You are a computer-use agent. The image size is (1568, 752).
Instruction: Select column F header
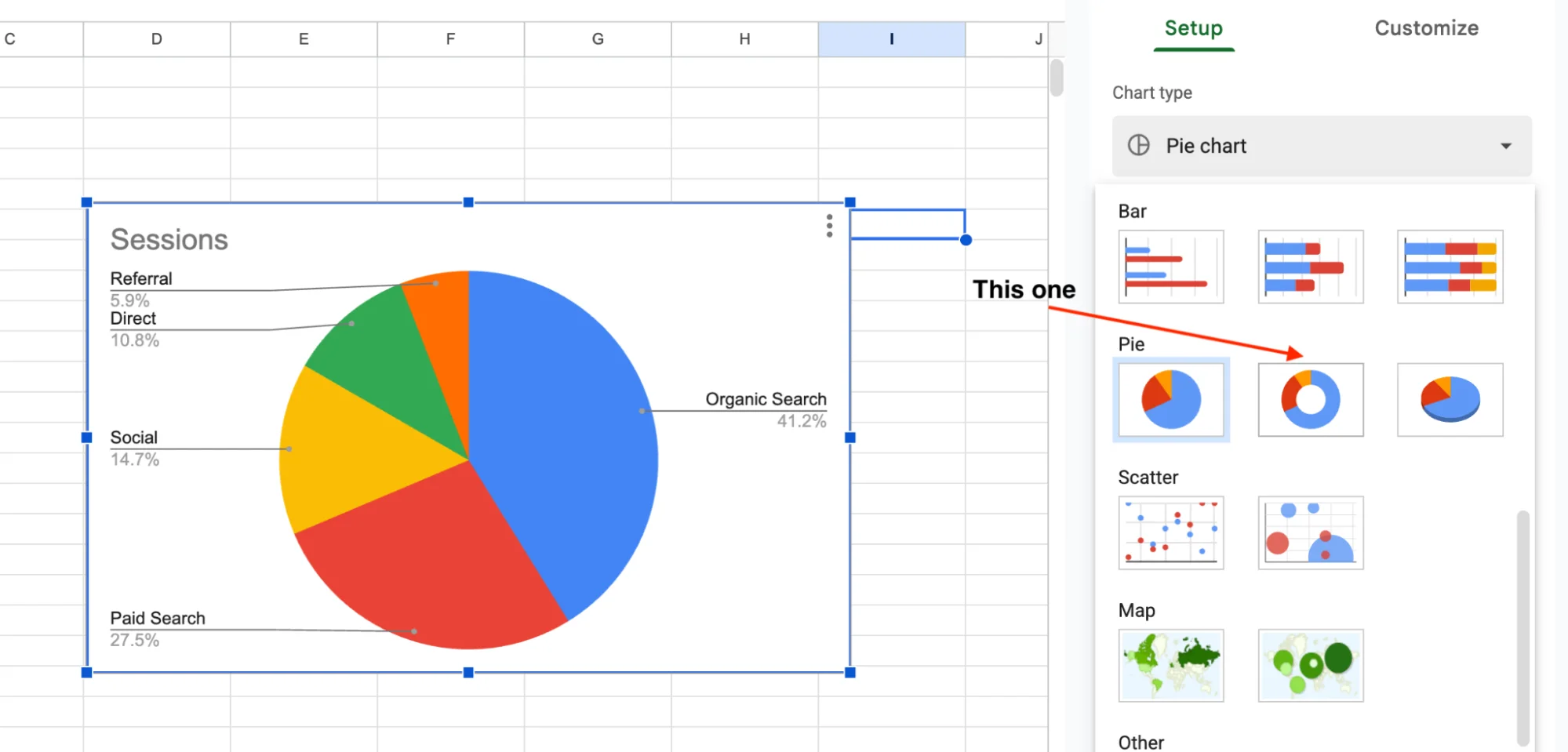pos(450,39)
